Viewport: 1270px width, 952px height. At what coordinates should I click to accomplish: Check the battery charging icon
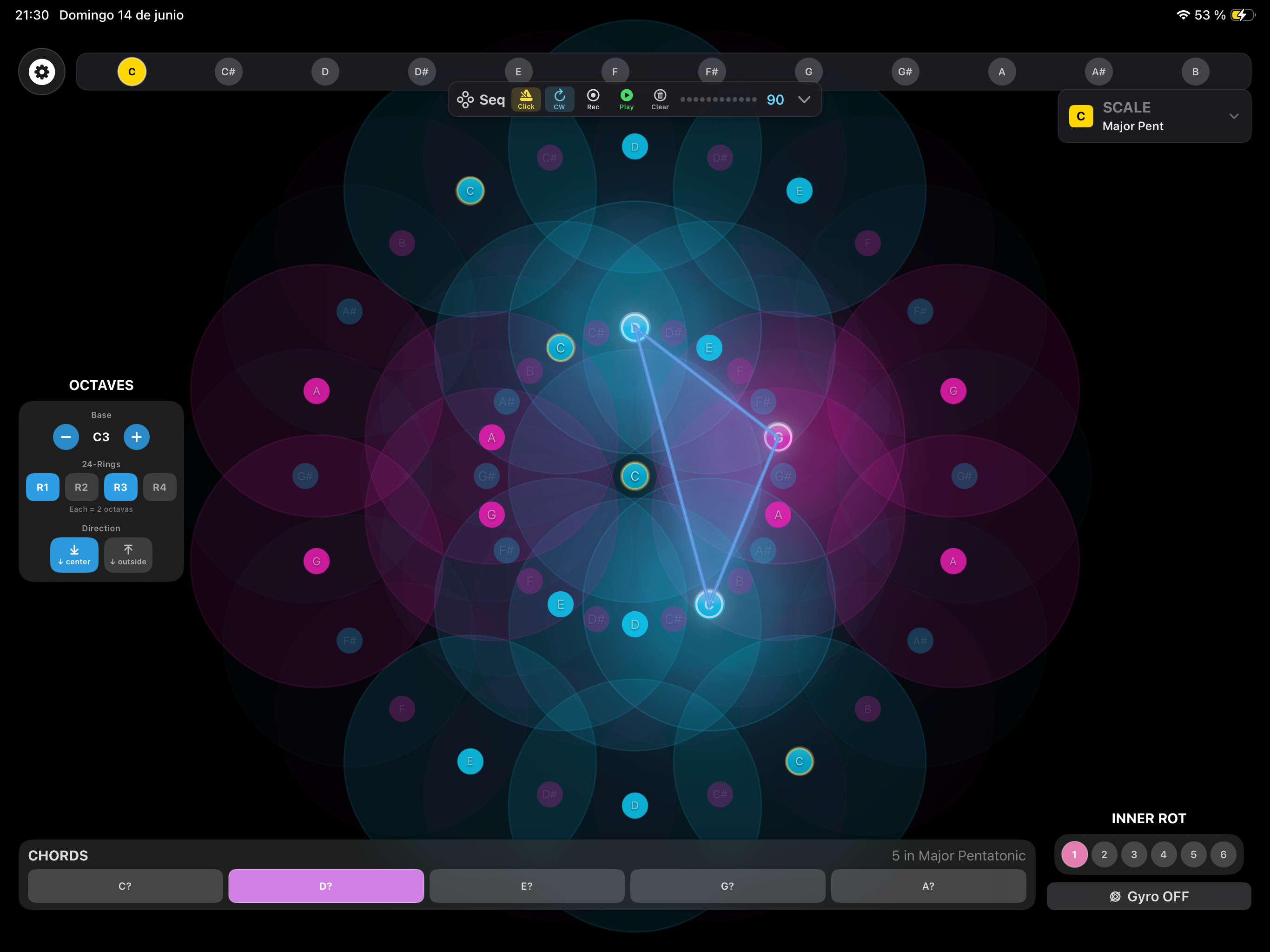1243,15
